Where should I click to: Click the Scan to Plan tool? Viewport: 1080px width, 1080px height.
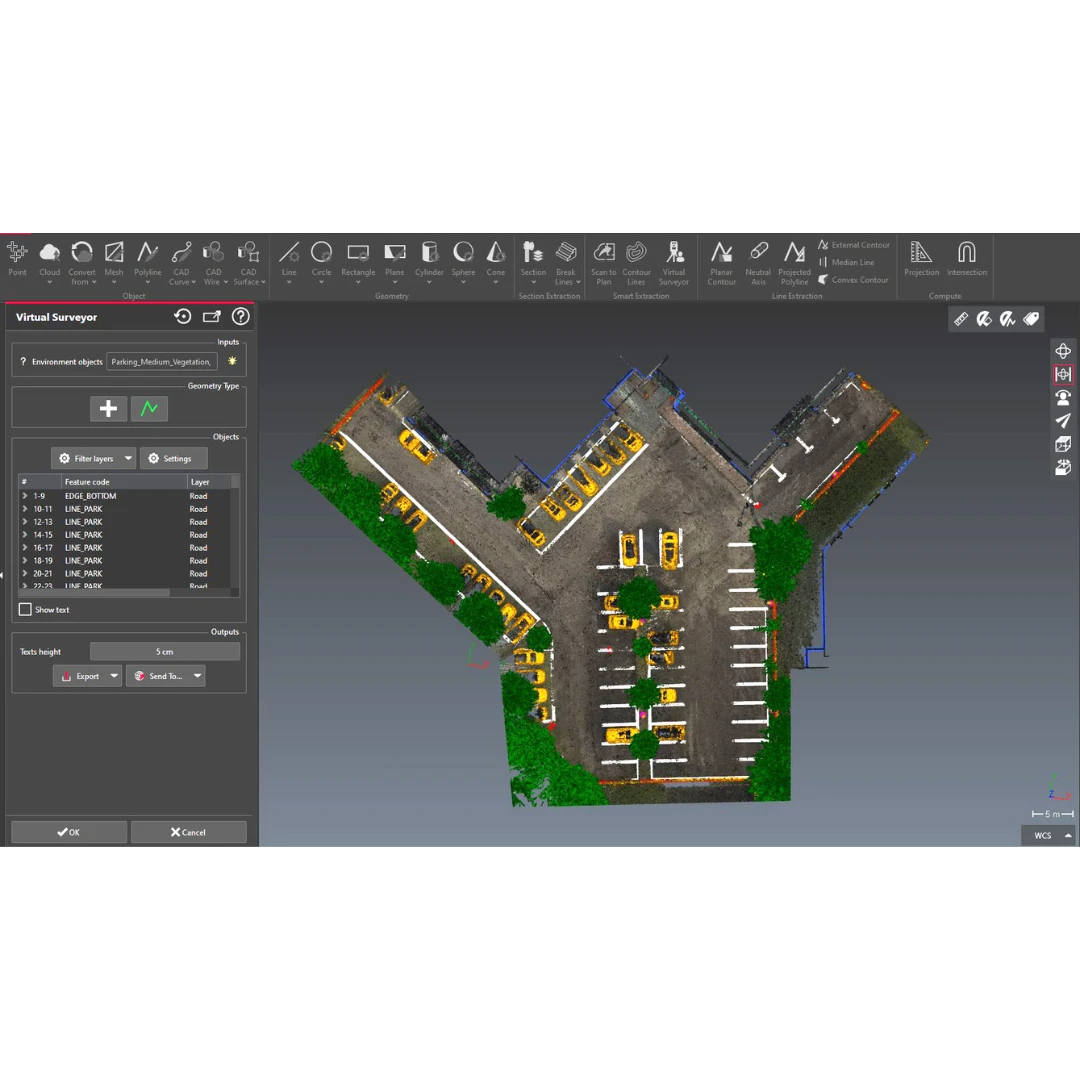[x=604, y=262]
